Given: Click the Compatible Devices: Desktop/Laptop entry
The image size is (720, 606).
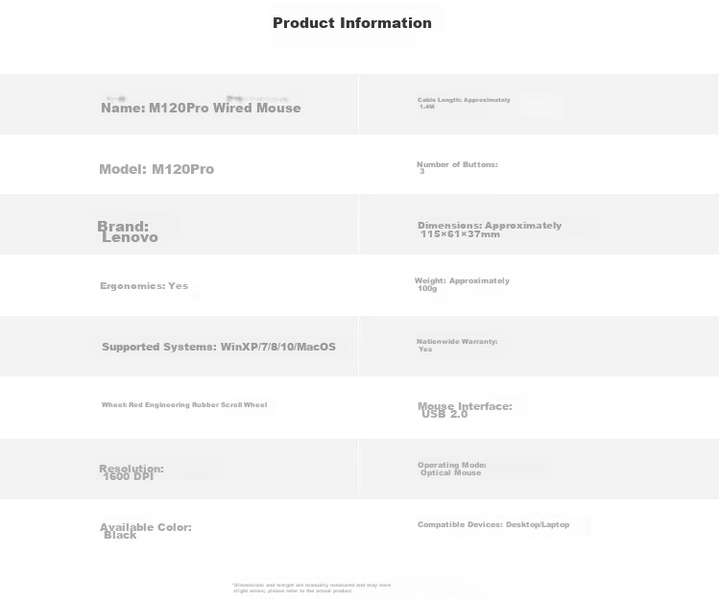Looking at the screenshot, I should [x=493, y=524].
